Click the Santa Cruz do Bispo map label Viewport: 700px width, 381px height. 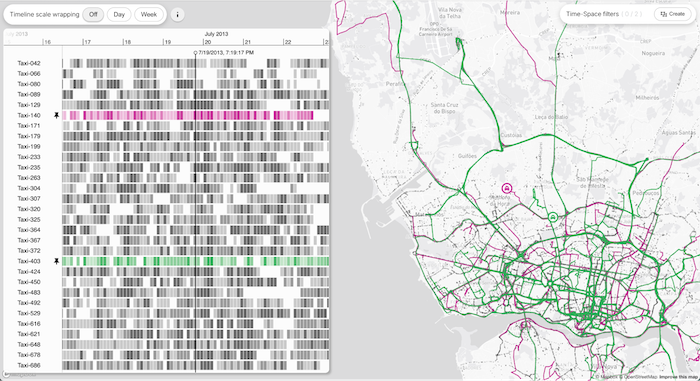(x=445, y=108)
